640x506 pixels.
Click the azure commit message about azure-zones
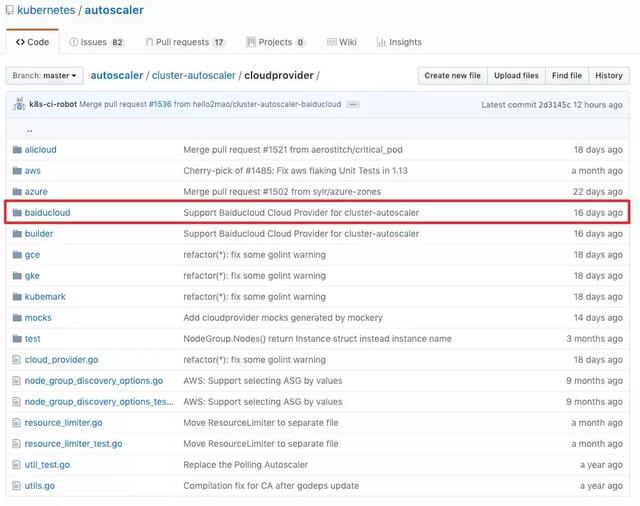click(282, 192)
